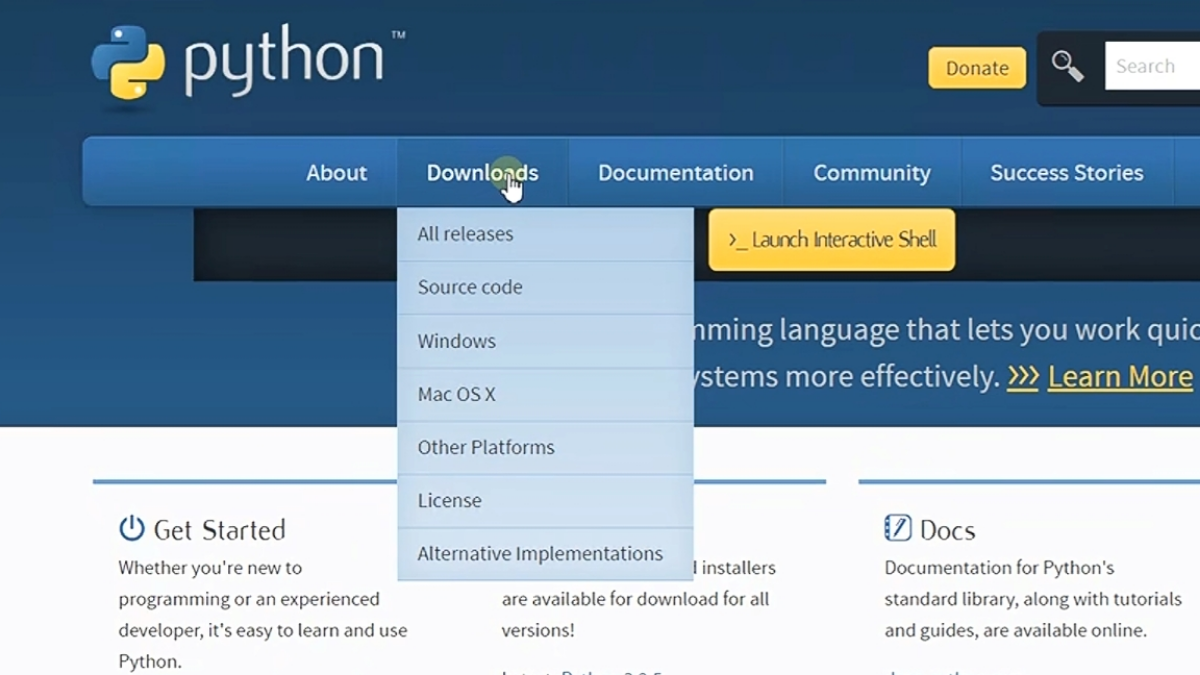
Task: Choose Windows in Downloads dropdown
Action: point(545,341)
